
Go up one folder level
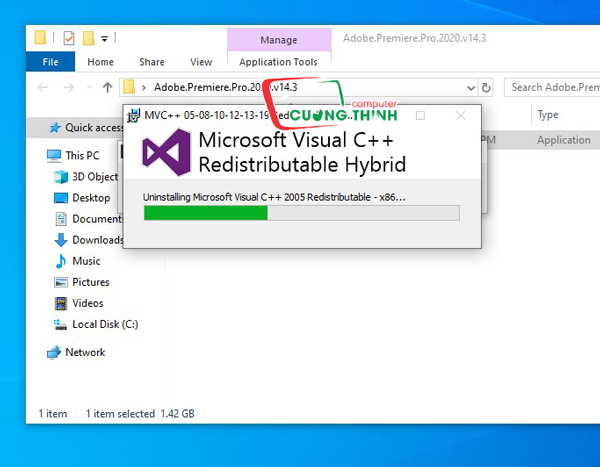click(x=108, y=88)
